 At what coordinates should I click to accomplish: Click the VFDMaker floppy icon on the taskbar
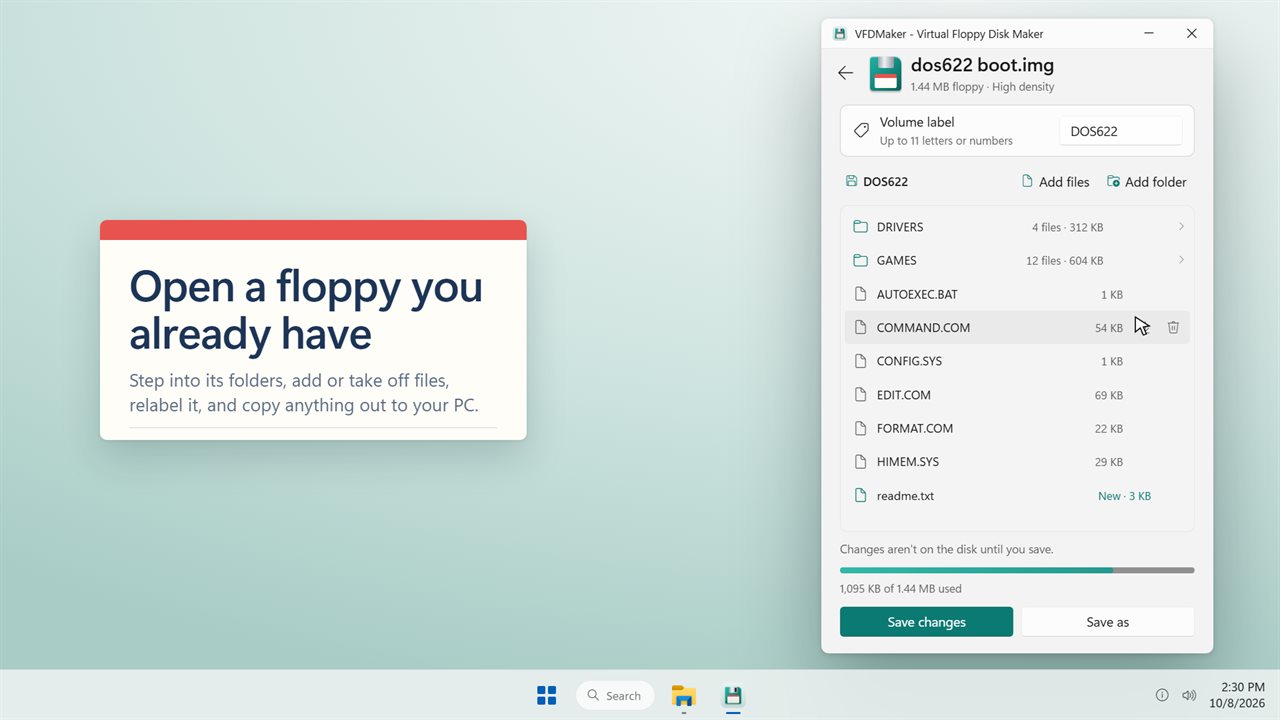tap(733, 695)
